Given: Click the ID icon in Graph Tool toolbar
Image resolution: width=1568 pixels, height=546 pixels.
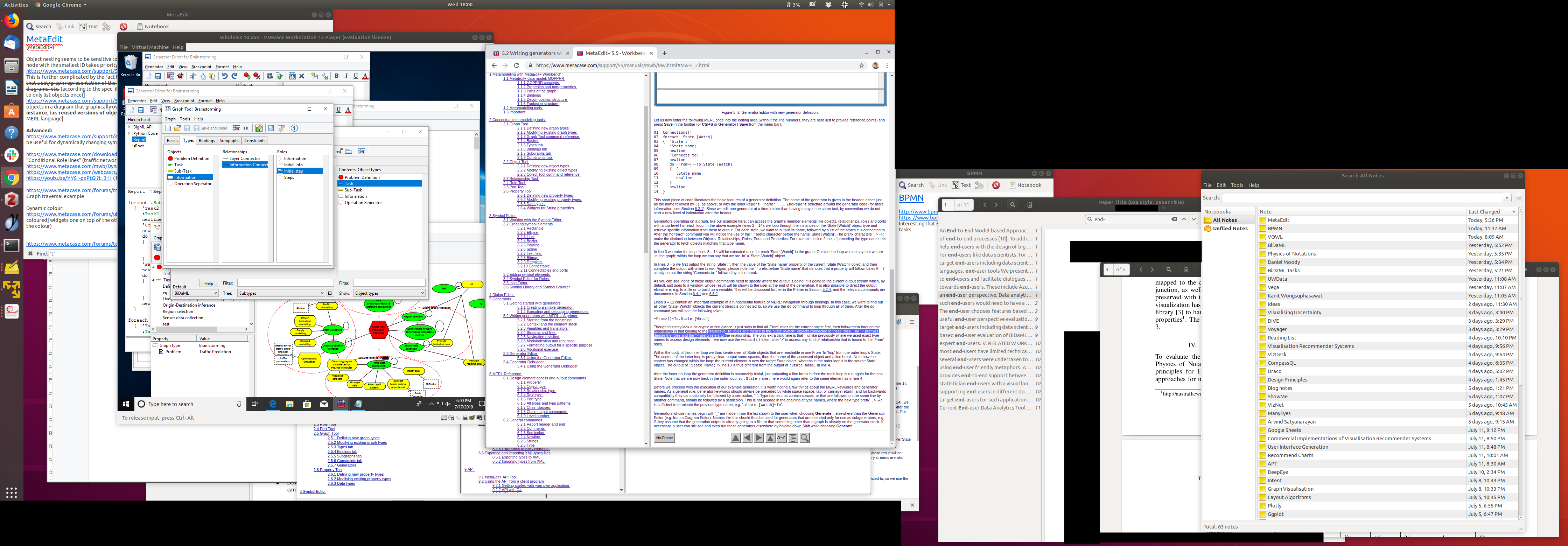Looking at the screenshot, I should point(246,128).
